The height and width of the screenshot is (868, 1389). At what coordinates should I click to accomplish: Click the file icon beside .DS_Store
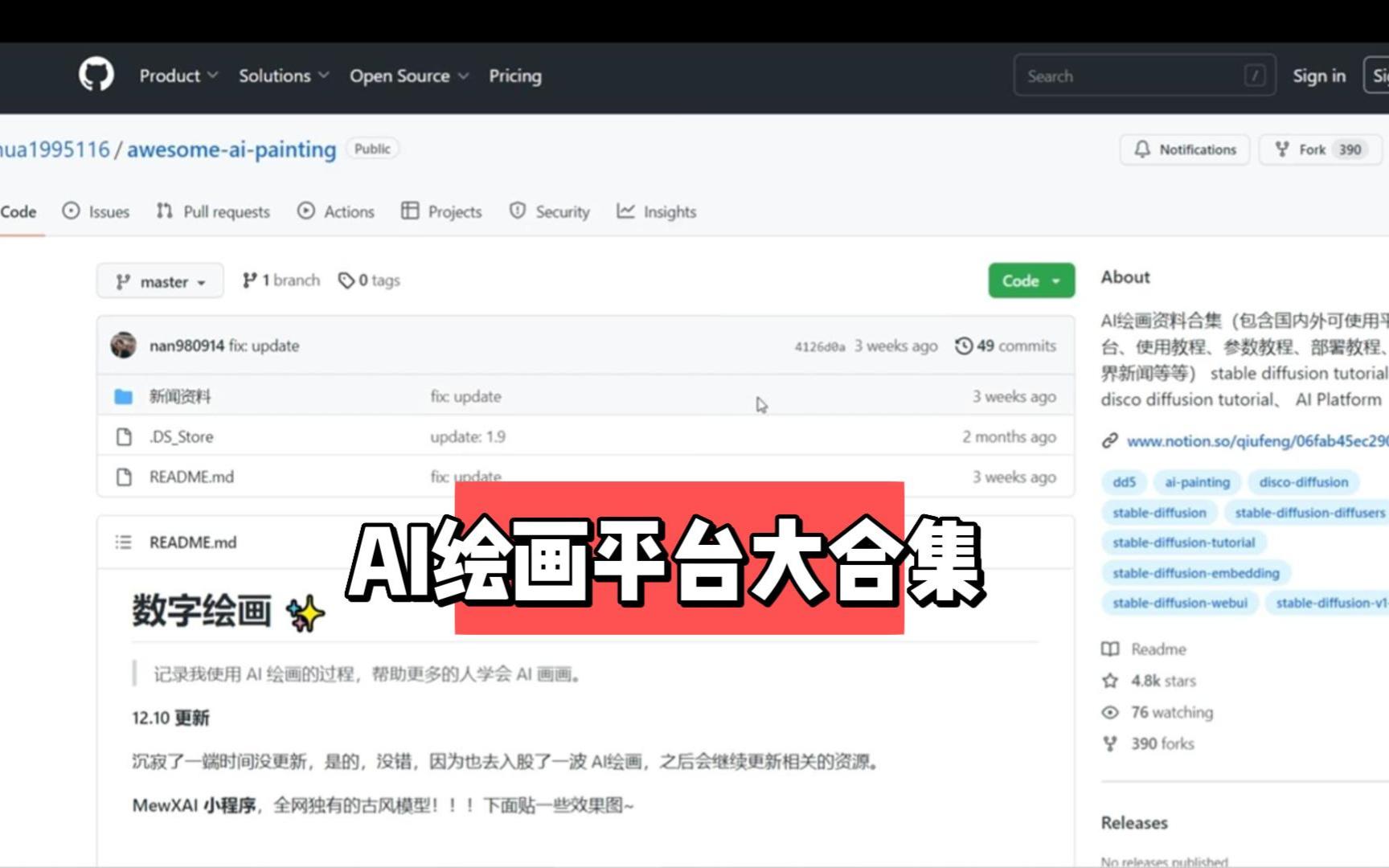[124, 436]
